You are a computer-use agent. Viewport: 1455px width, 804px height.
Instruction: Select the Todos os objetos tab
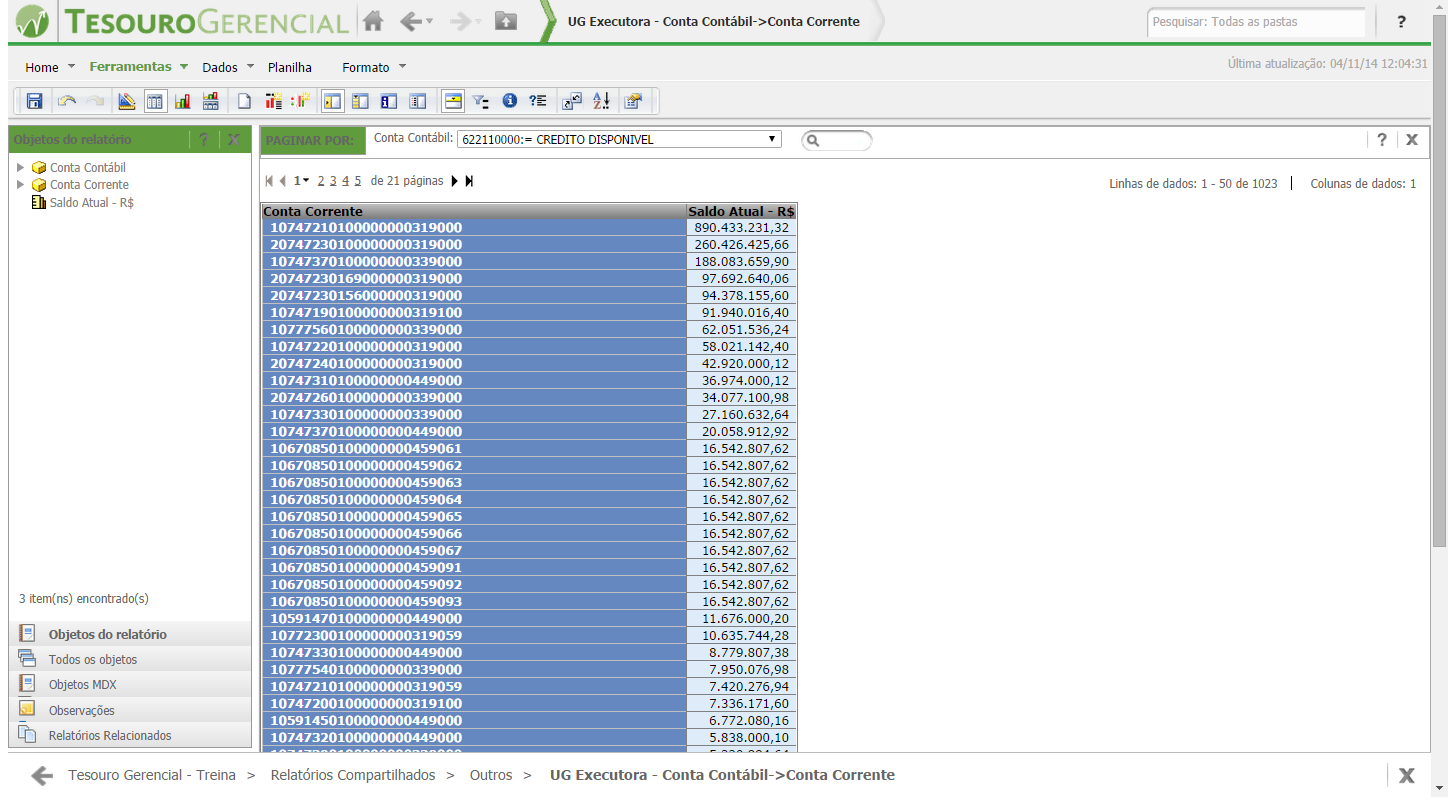130,659
